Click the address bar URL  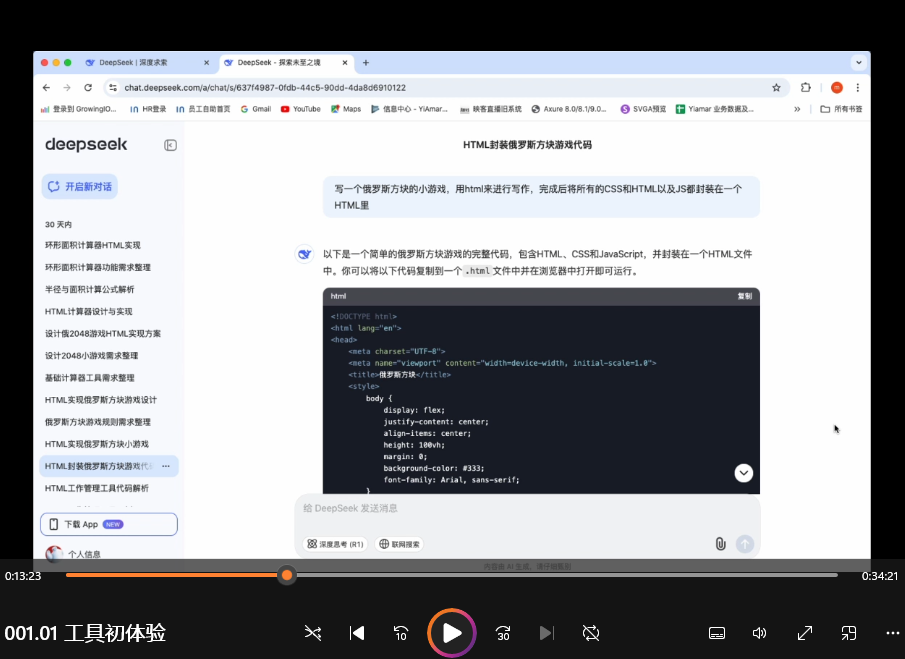point(265,88)
